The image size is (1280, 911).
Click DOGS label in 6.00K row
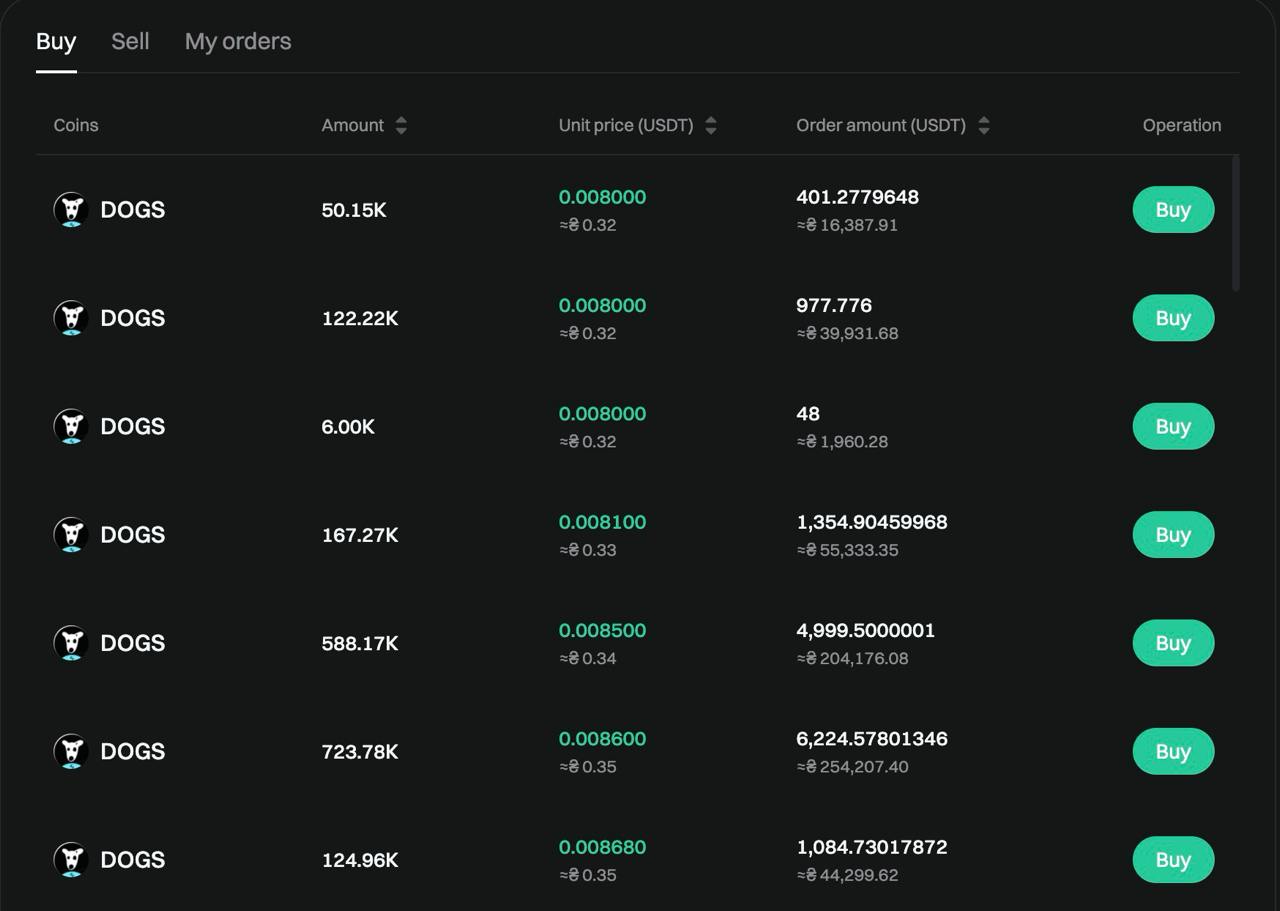point(133,426)
